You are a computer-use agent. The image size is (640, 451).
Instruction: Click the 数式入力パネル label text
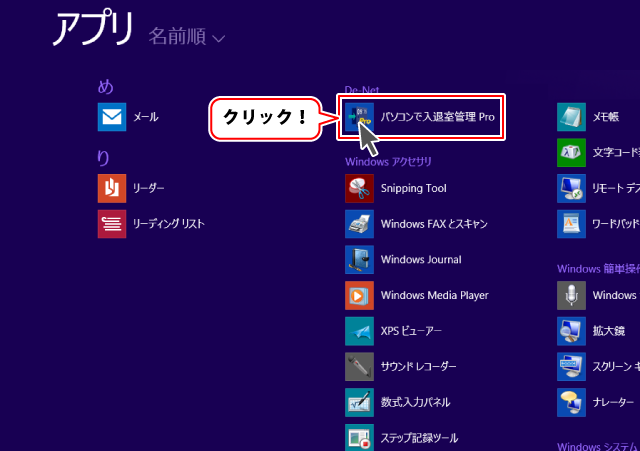[x=416, y=402]
